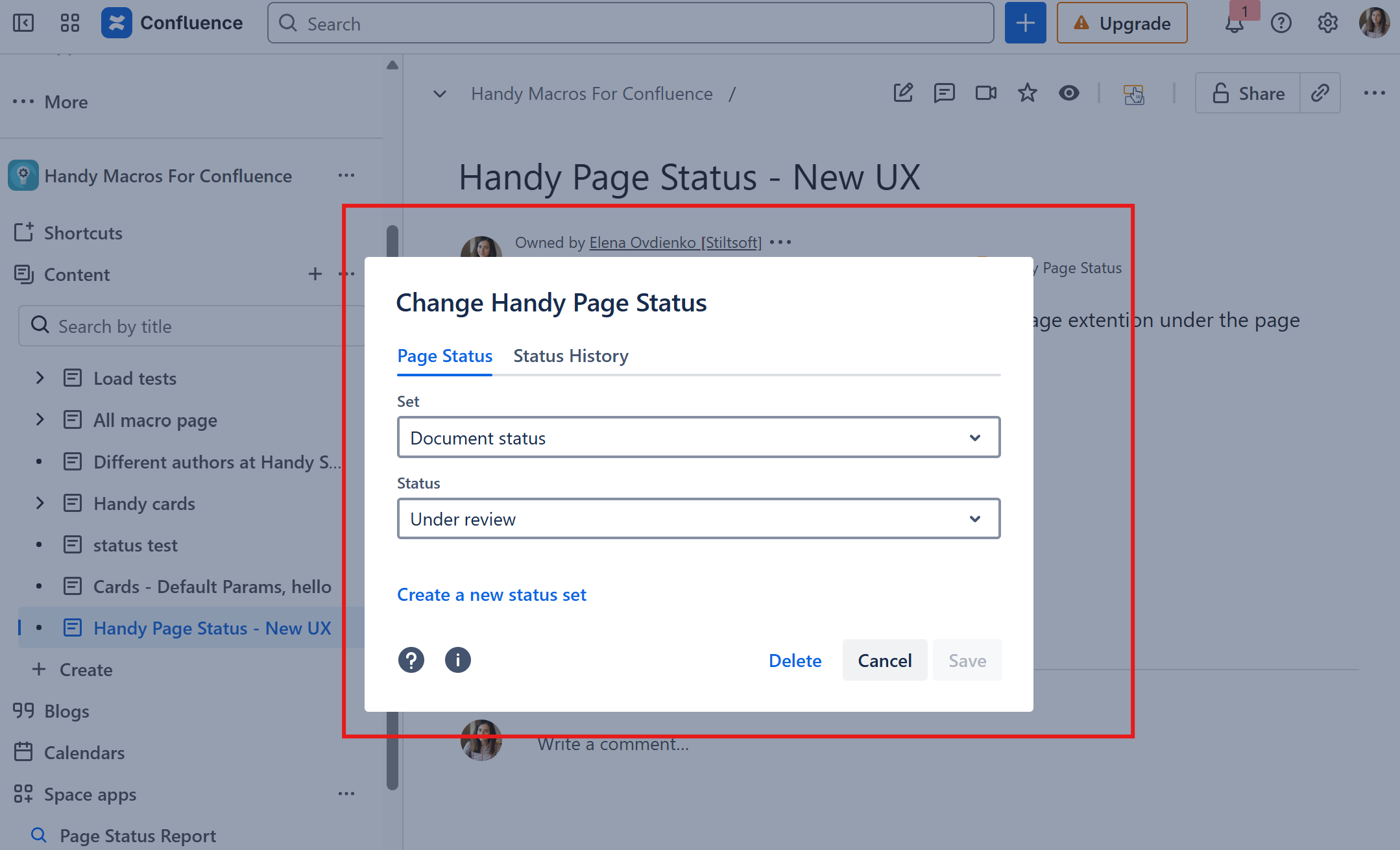Screen dimensions: 1400x850
Task: Select the Page Status tab
Action: click(x=444, y=356)
